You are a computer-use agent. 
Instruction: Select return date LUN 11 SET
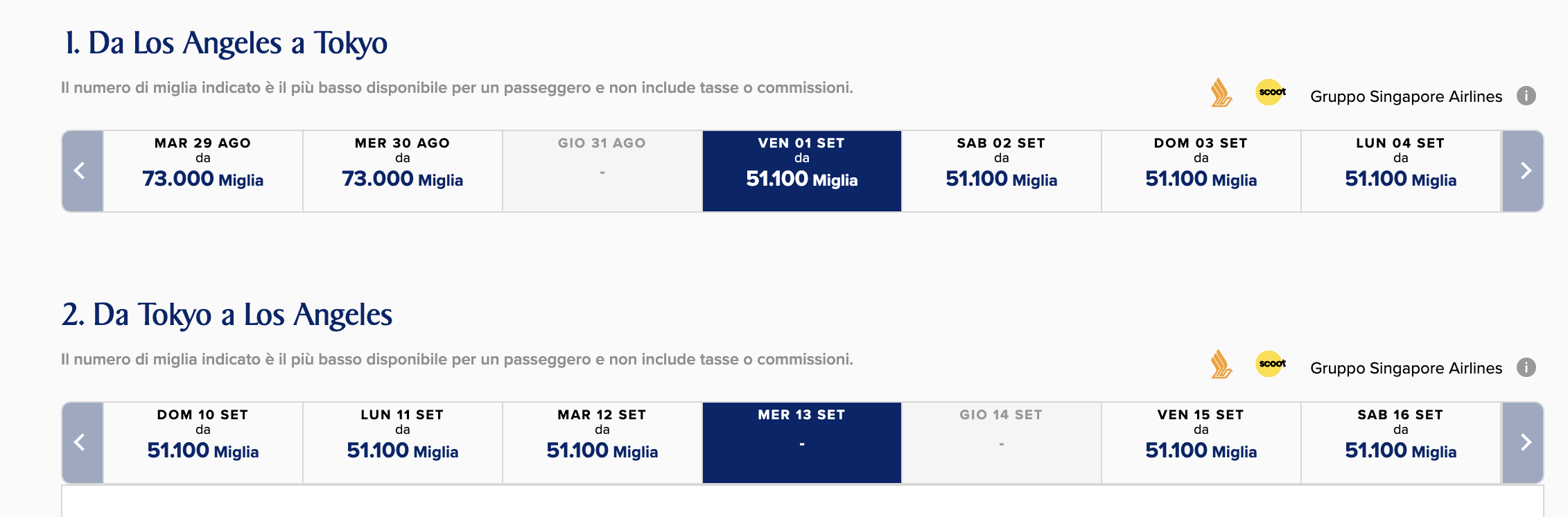point(403,442)
